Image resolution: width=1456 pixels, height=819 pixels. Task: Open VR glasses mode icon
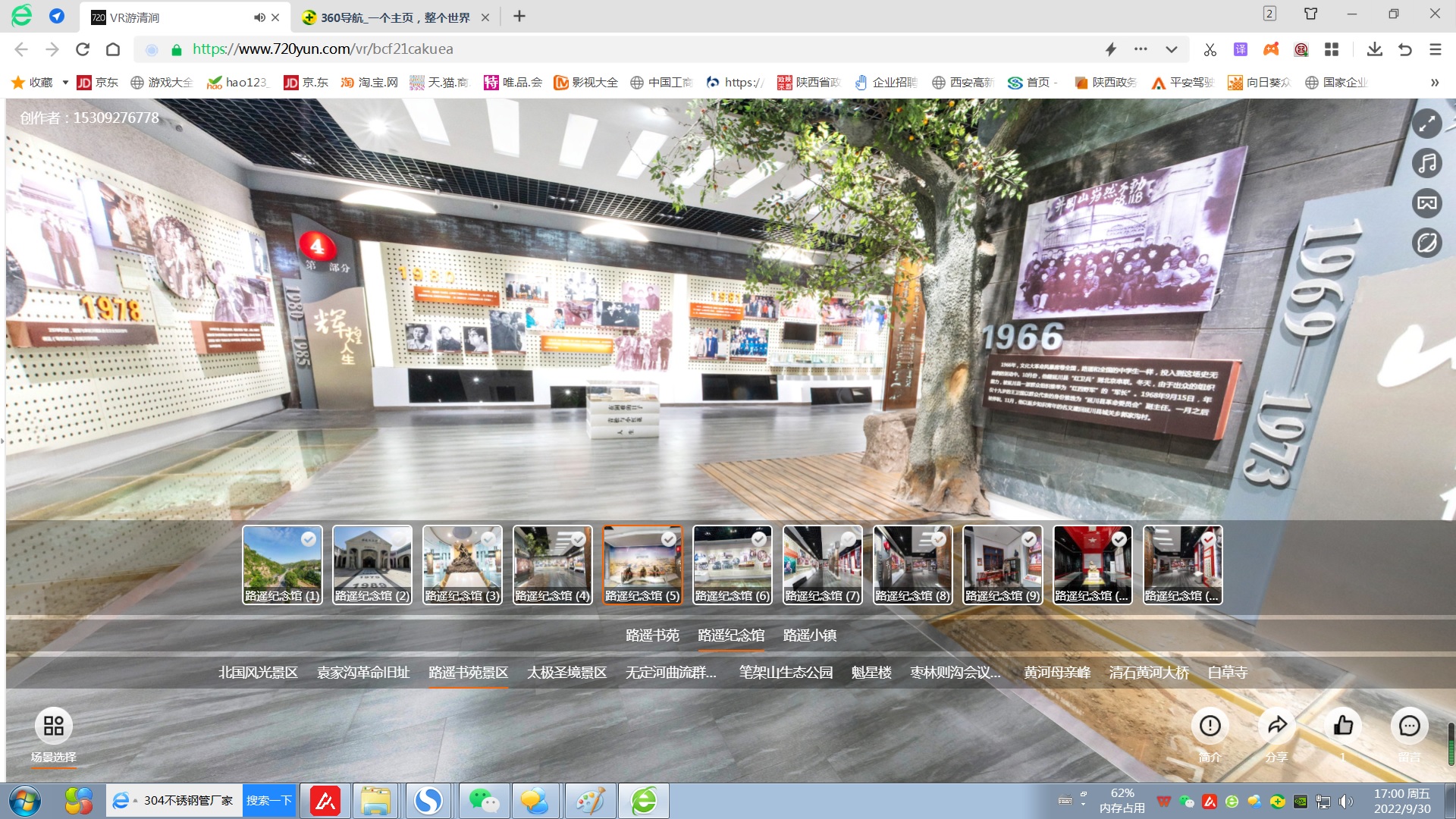coord(1426,203)
